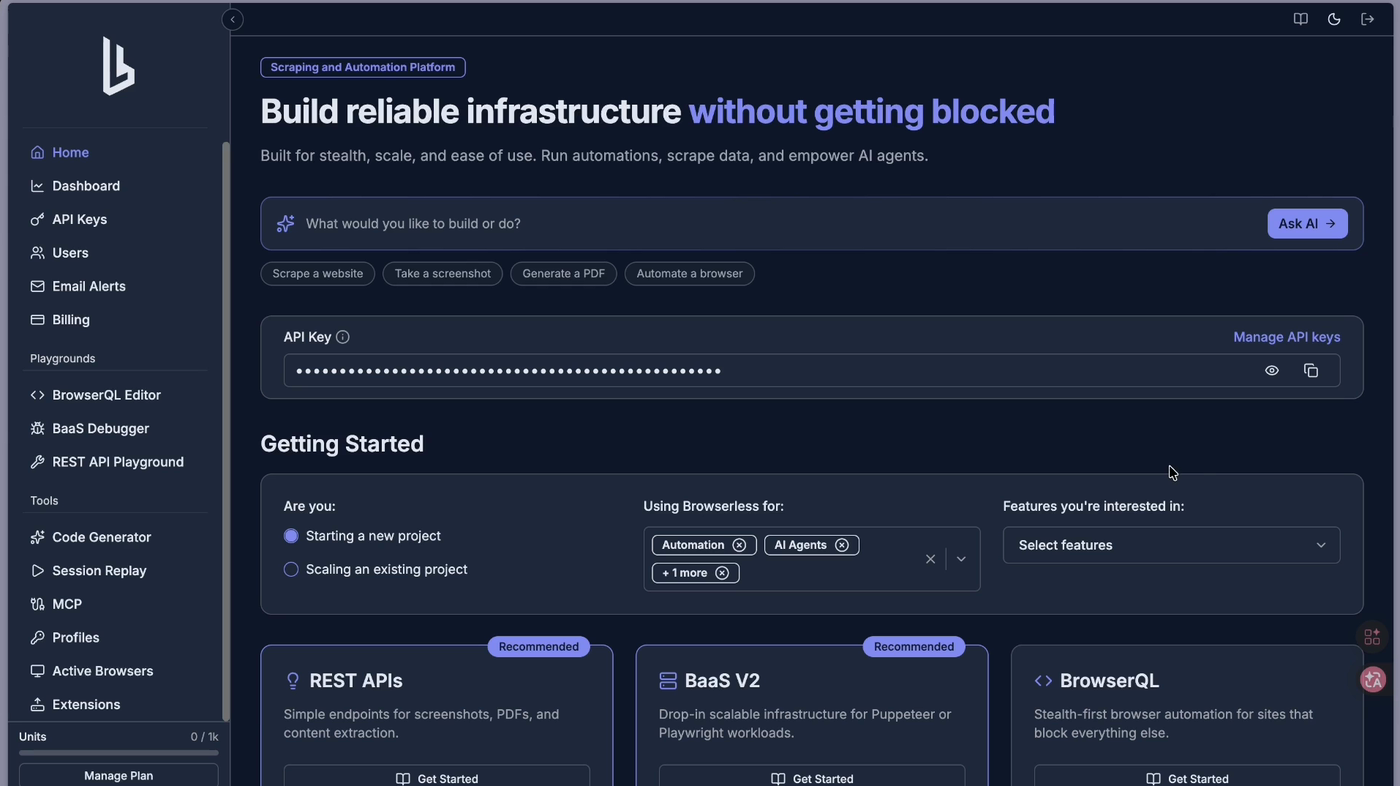Click the Manage Plan button

(x=118, y=775)
